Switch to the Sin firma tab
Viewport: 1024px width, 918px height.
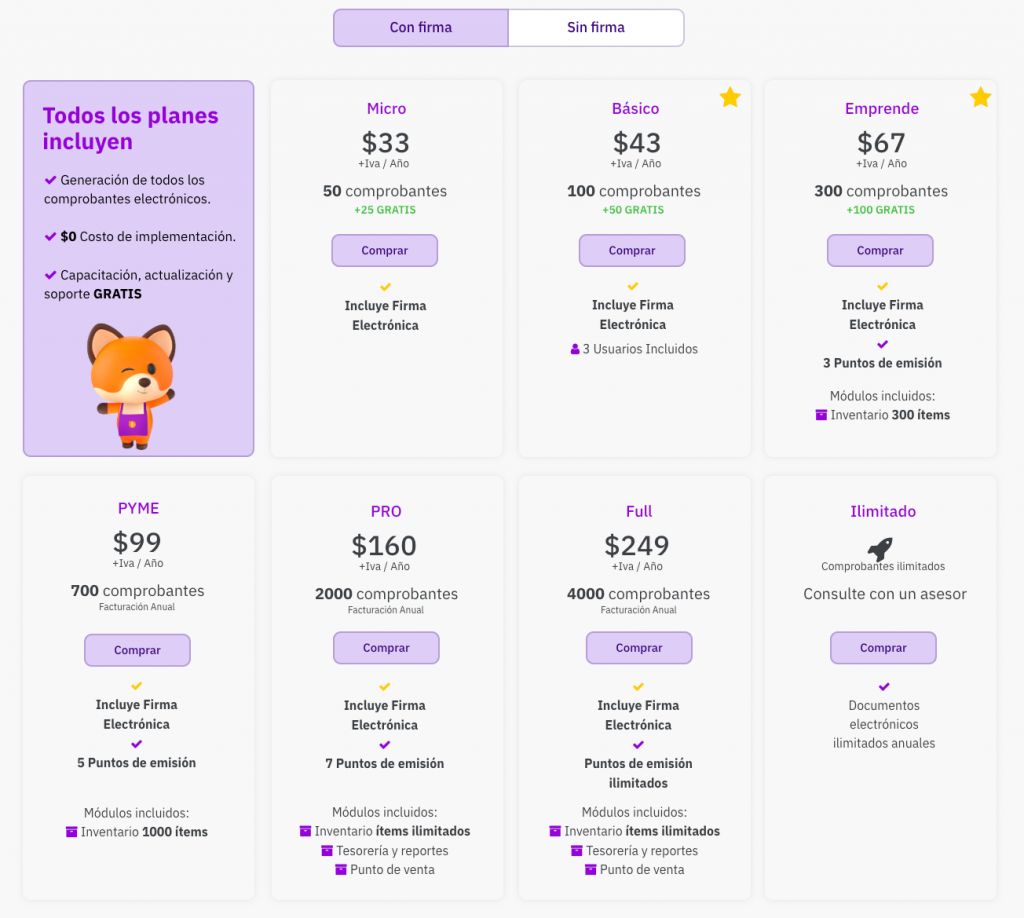(596, 28)
